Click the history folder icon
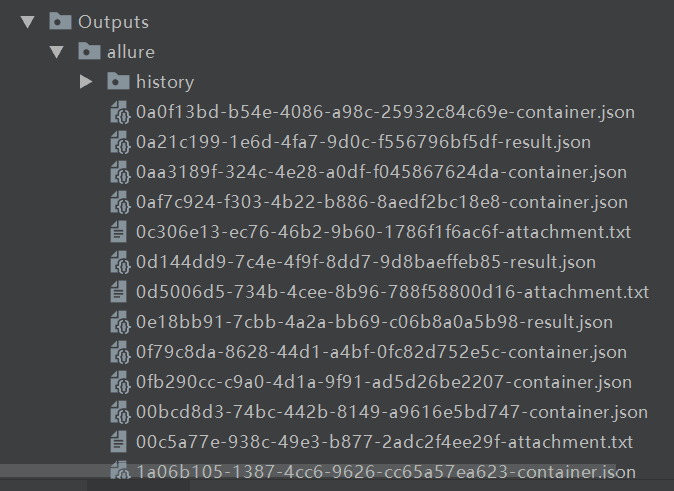 [118, 81]
